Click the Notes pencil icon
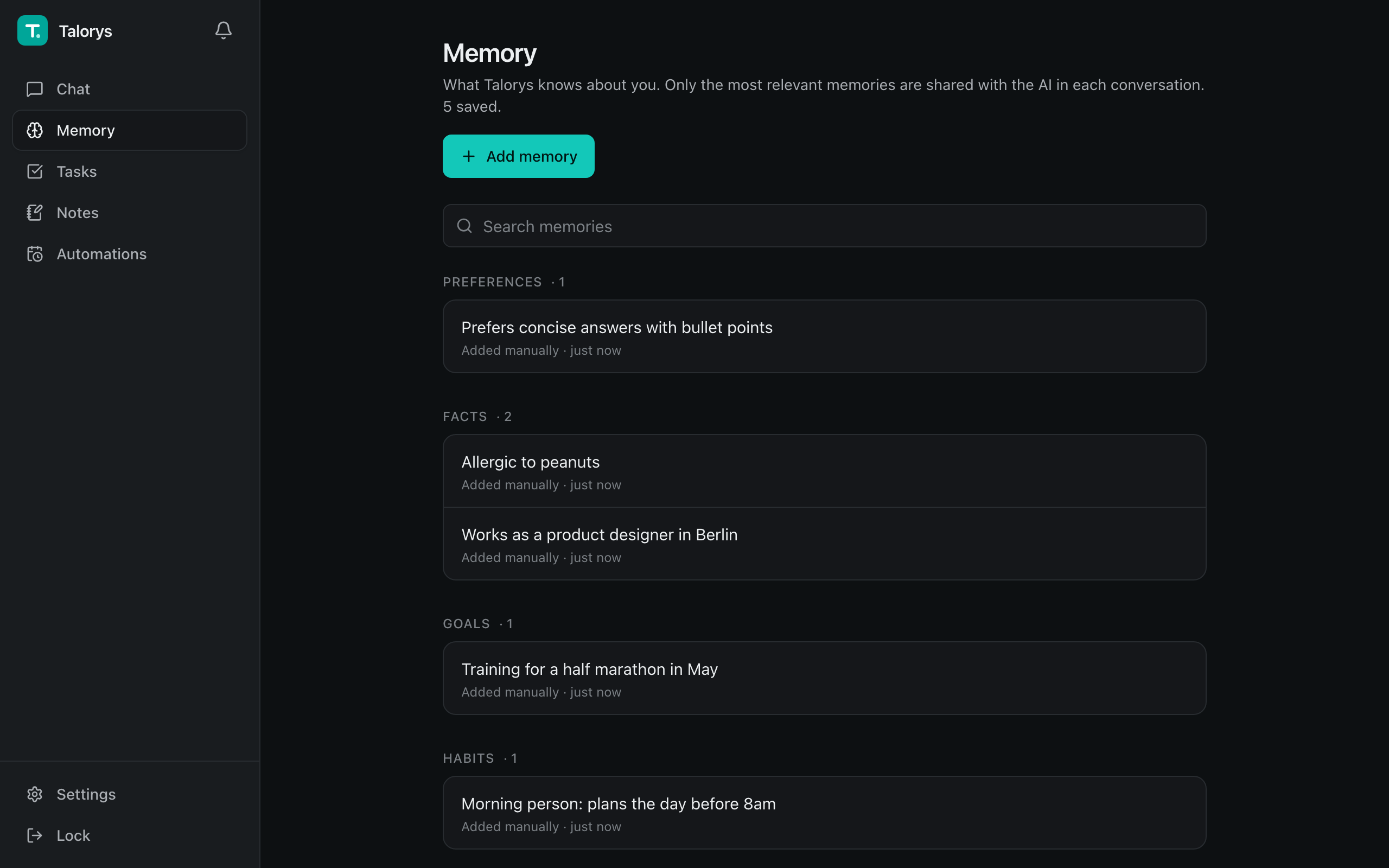Viewport: 1389px width, 868px height. tap(35, 213)
